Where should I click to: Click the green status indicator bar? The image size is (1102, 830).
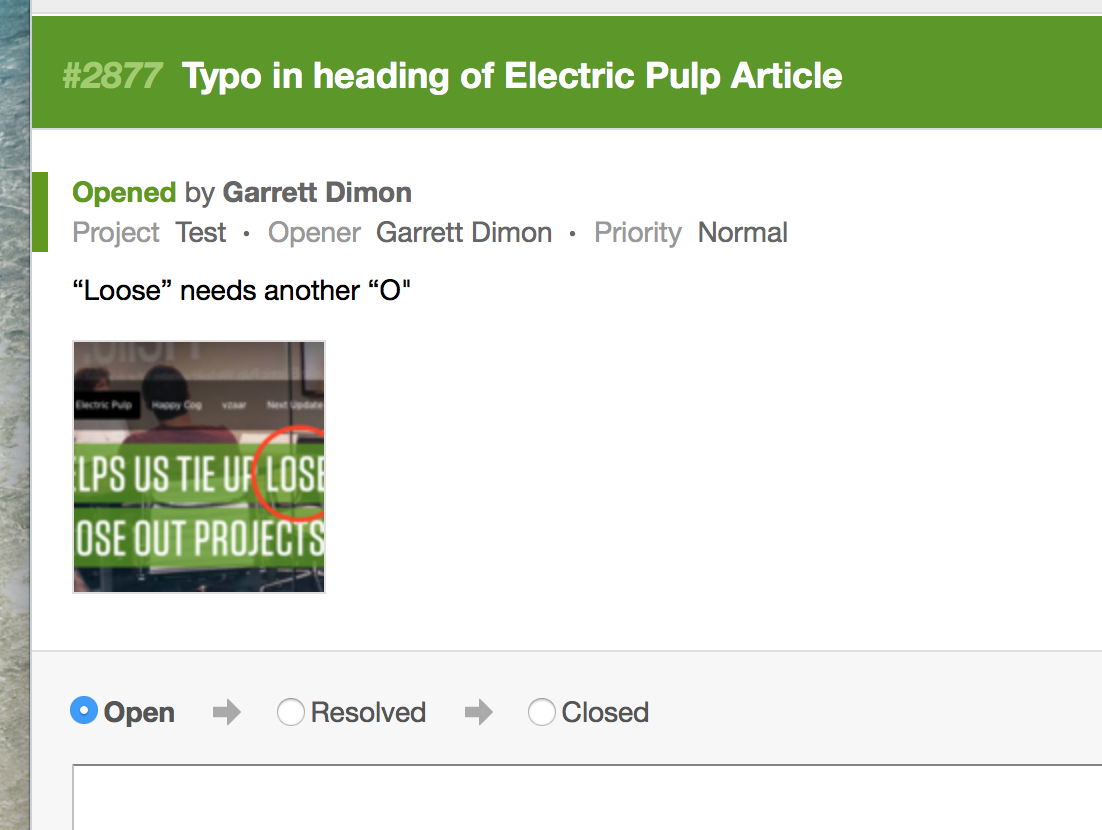[40, 212]
